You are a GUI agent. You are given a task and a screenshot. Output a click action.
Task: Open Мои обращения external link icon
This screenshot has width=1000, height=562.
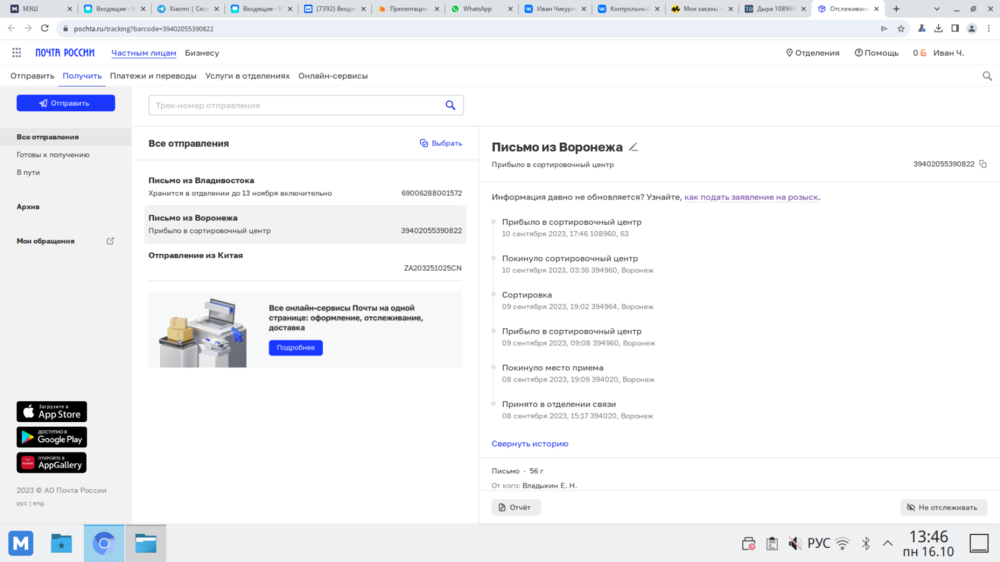click(110, 241)
